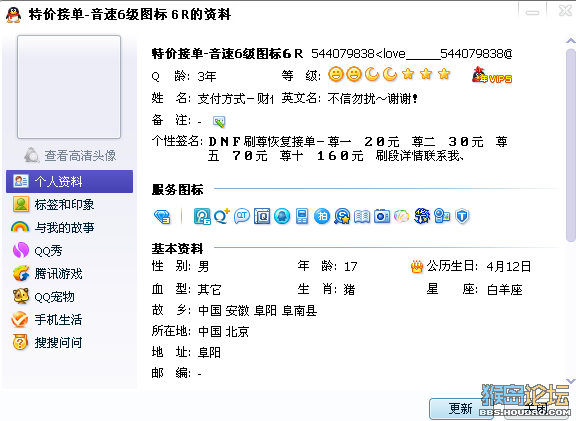
Task: Click the green music service icon with badge 6
Action: (202, 216)
